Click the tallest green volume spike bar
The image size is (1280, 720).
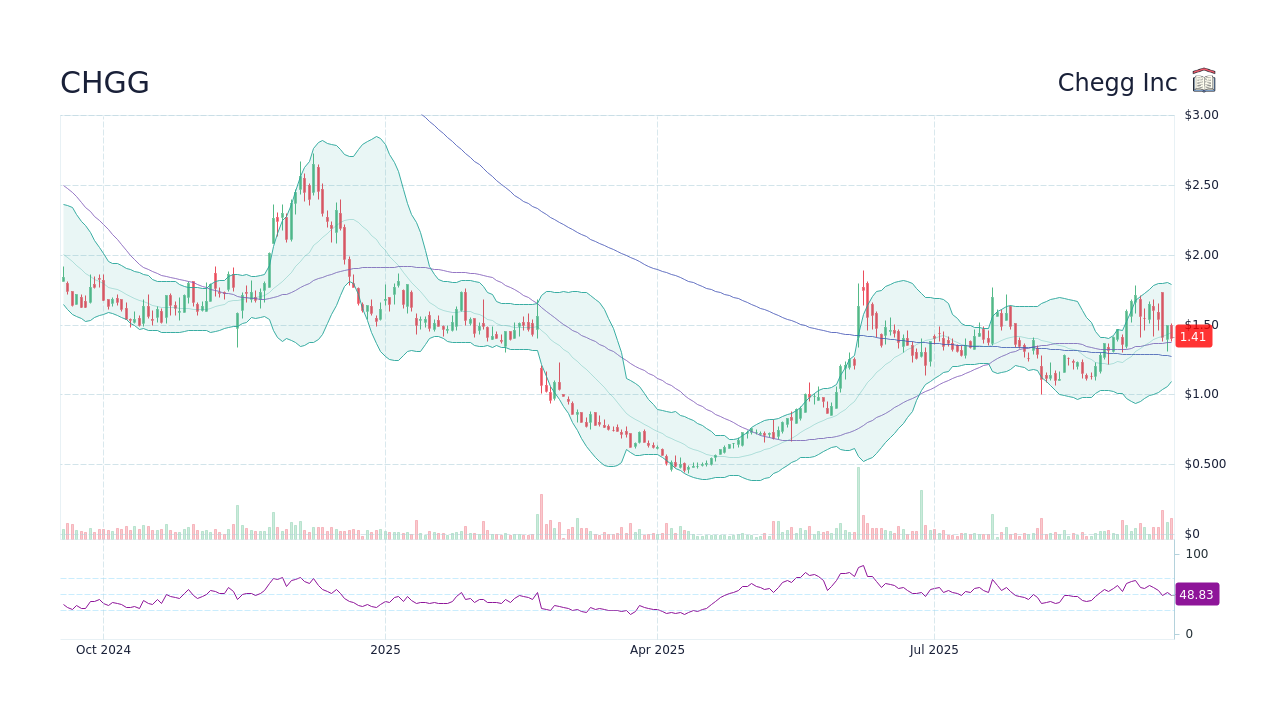(861, 500)
